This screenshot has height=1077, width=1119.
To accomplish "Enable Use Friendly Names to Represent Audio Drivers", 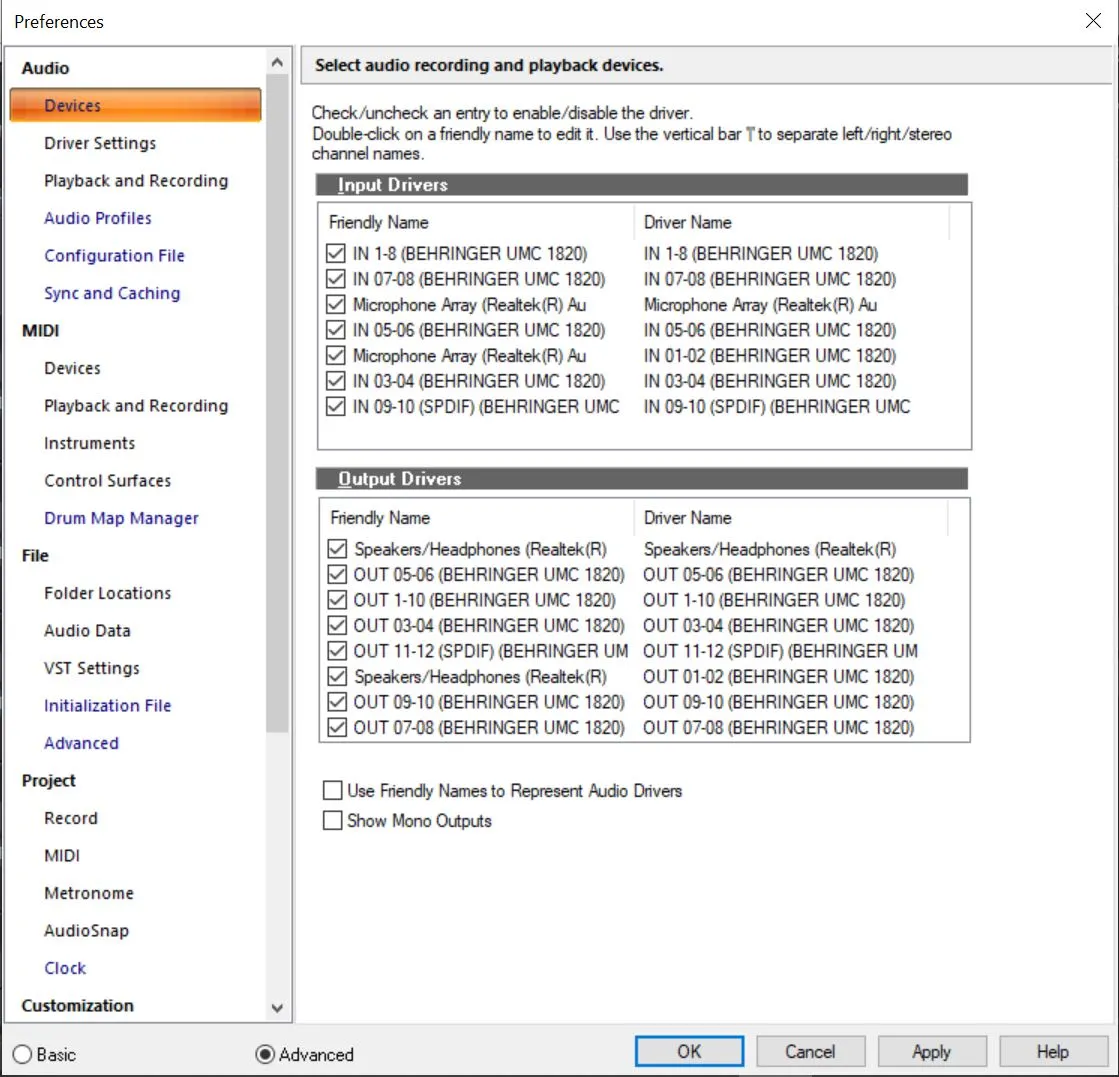I will tap(333, 790).
